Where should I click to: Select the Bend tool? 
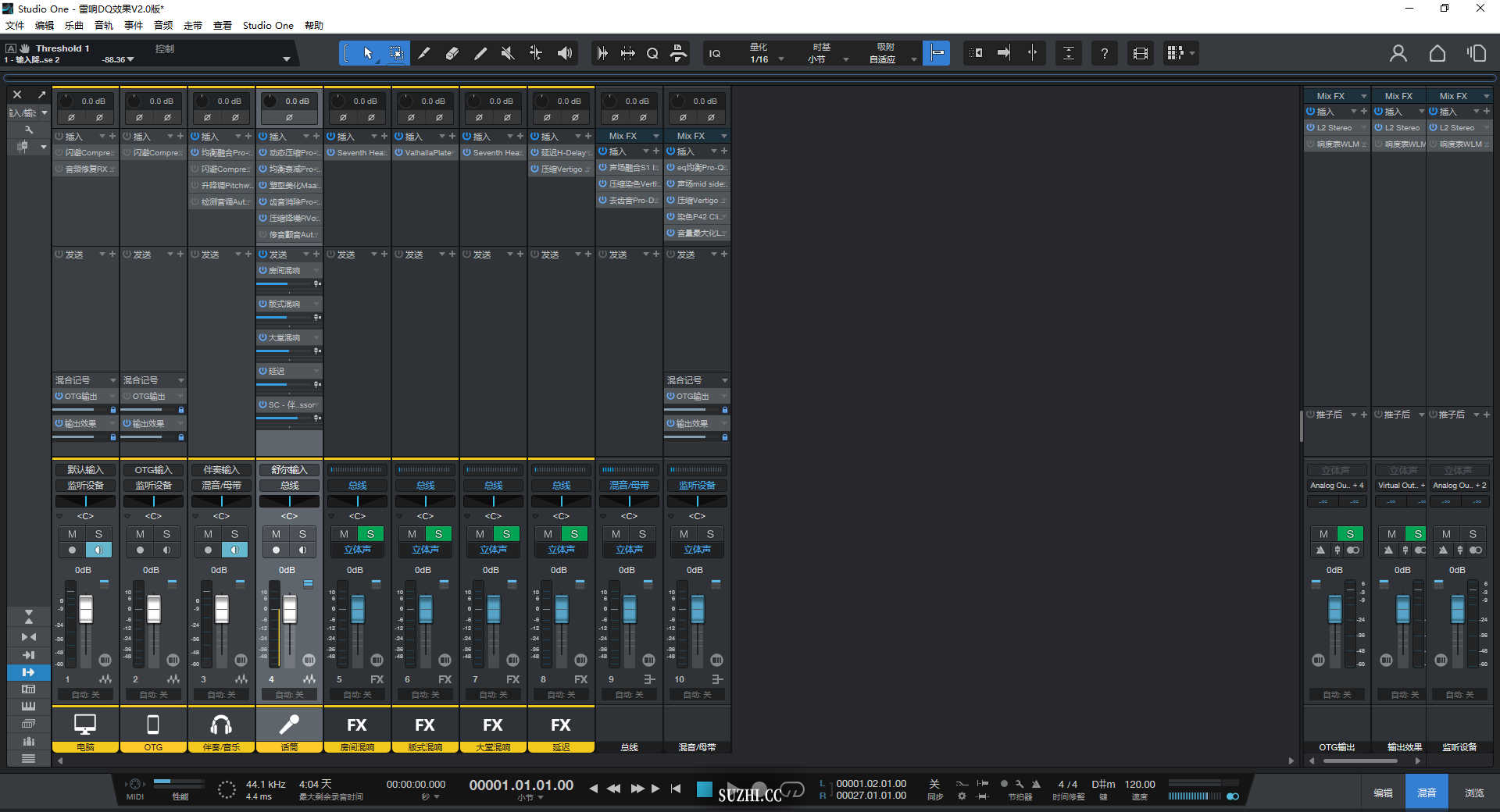[536, 53]
